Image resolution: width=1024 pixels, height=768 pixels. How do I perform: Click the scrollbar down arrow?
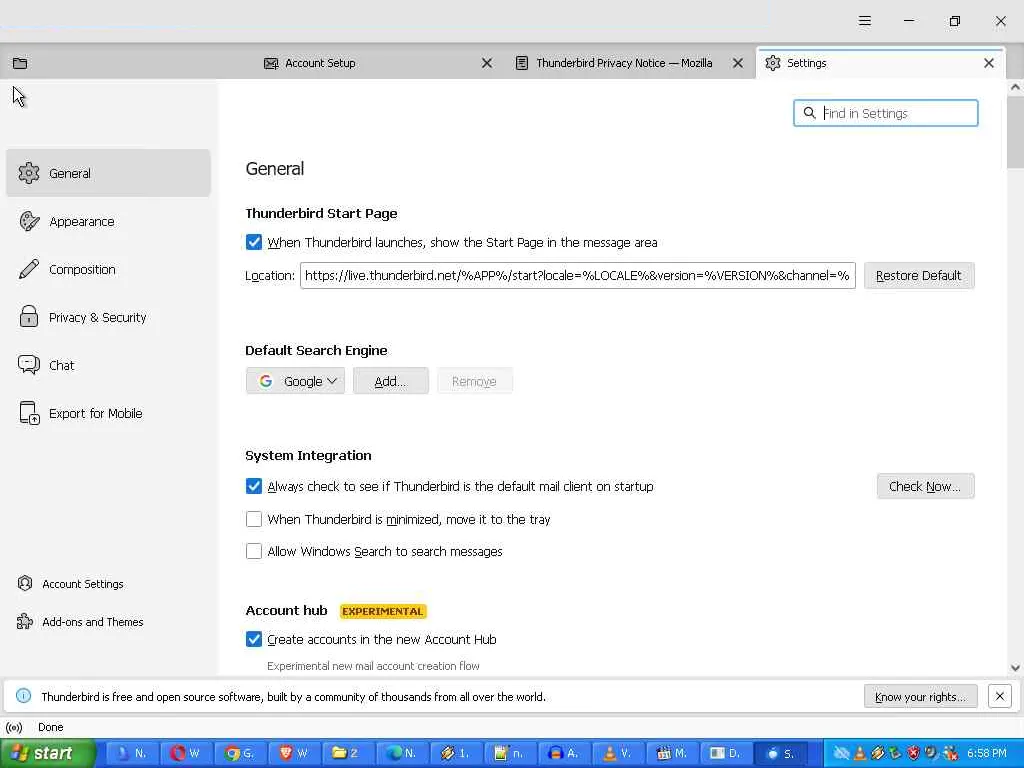click(1015, 667)
